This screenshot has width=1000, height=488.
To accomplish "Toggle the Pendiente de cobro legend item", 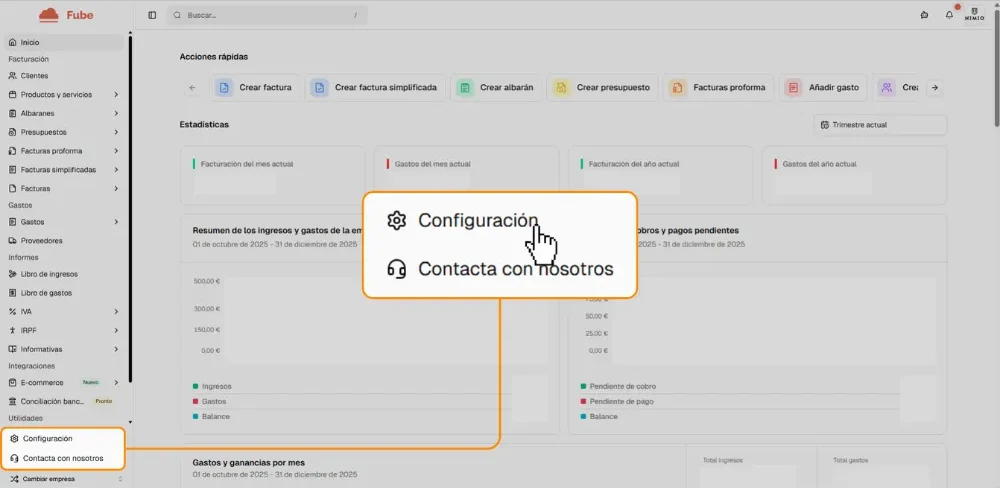I will tap(618, 387).
